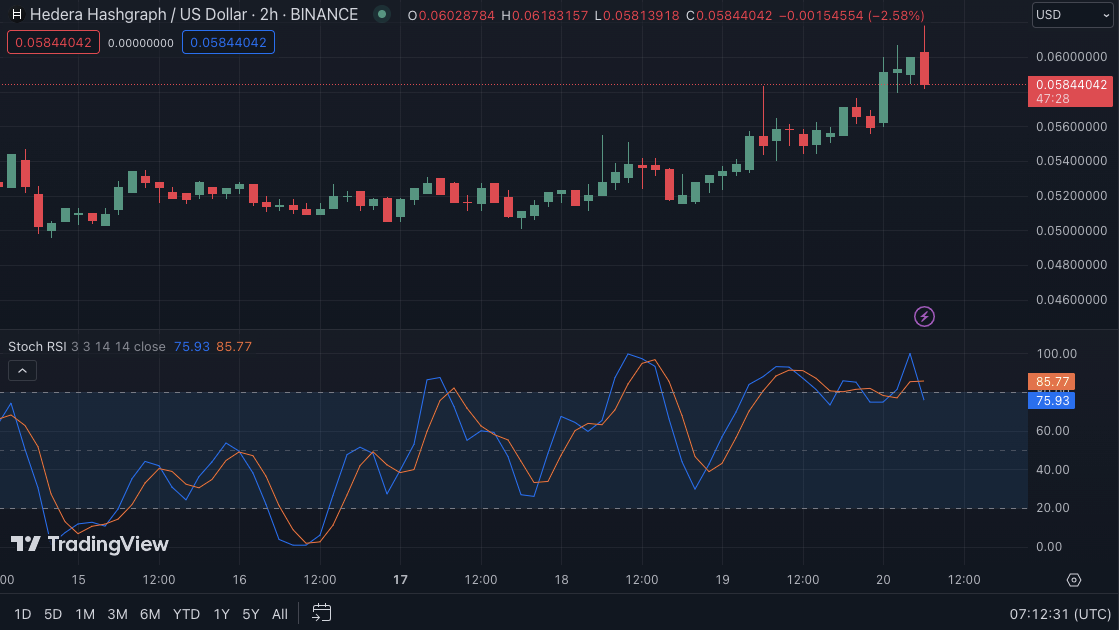Click the 60.00 Stoch RSI scale label

tap(1053, 431)
